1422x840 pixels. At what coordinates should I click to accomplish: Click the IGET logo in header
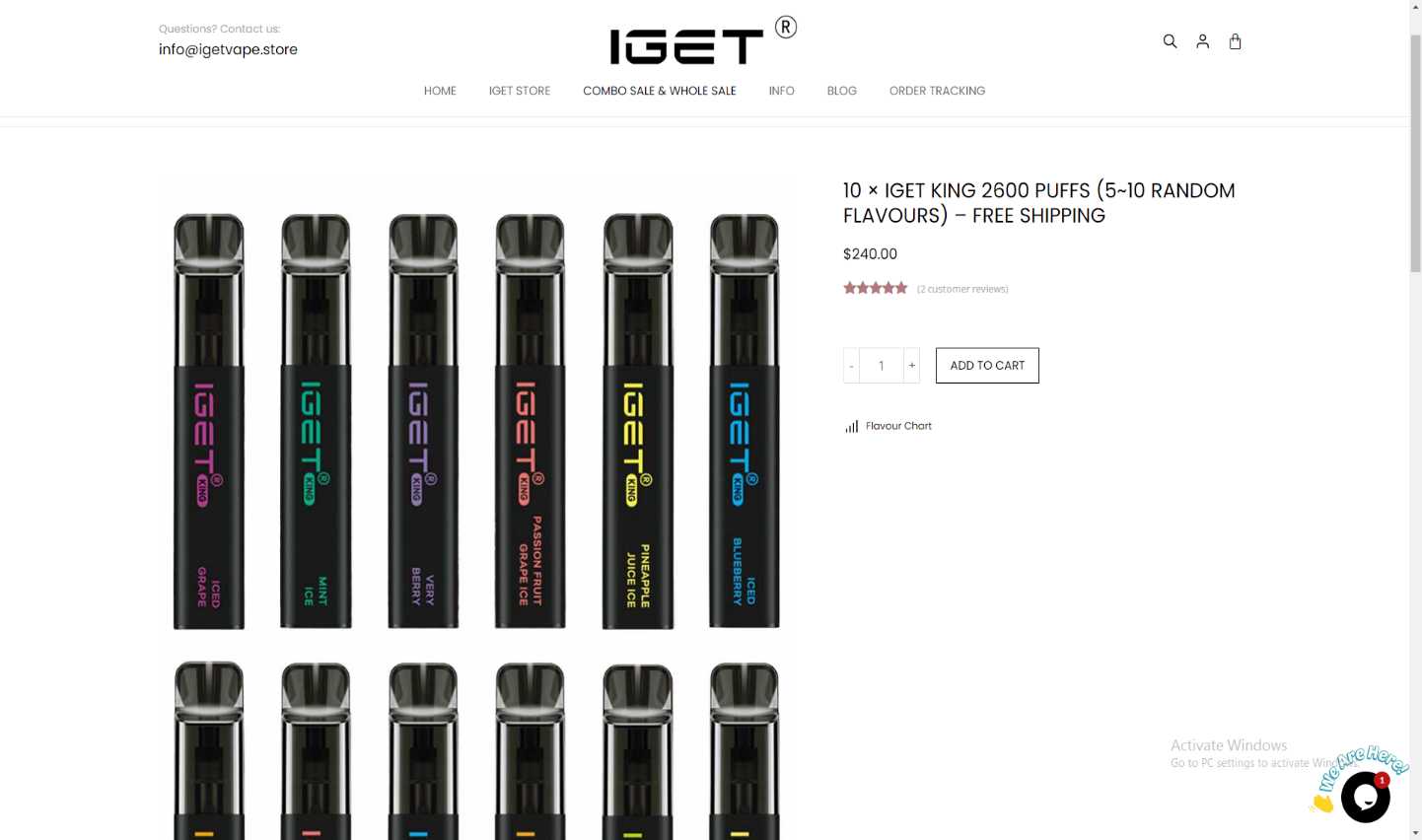(702, 40)
